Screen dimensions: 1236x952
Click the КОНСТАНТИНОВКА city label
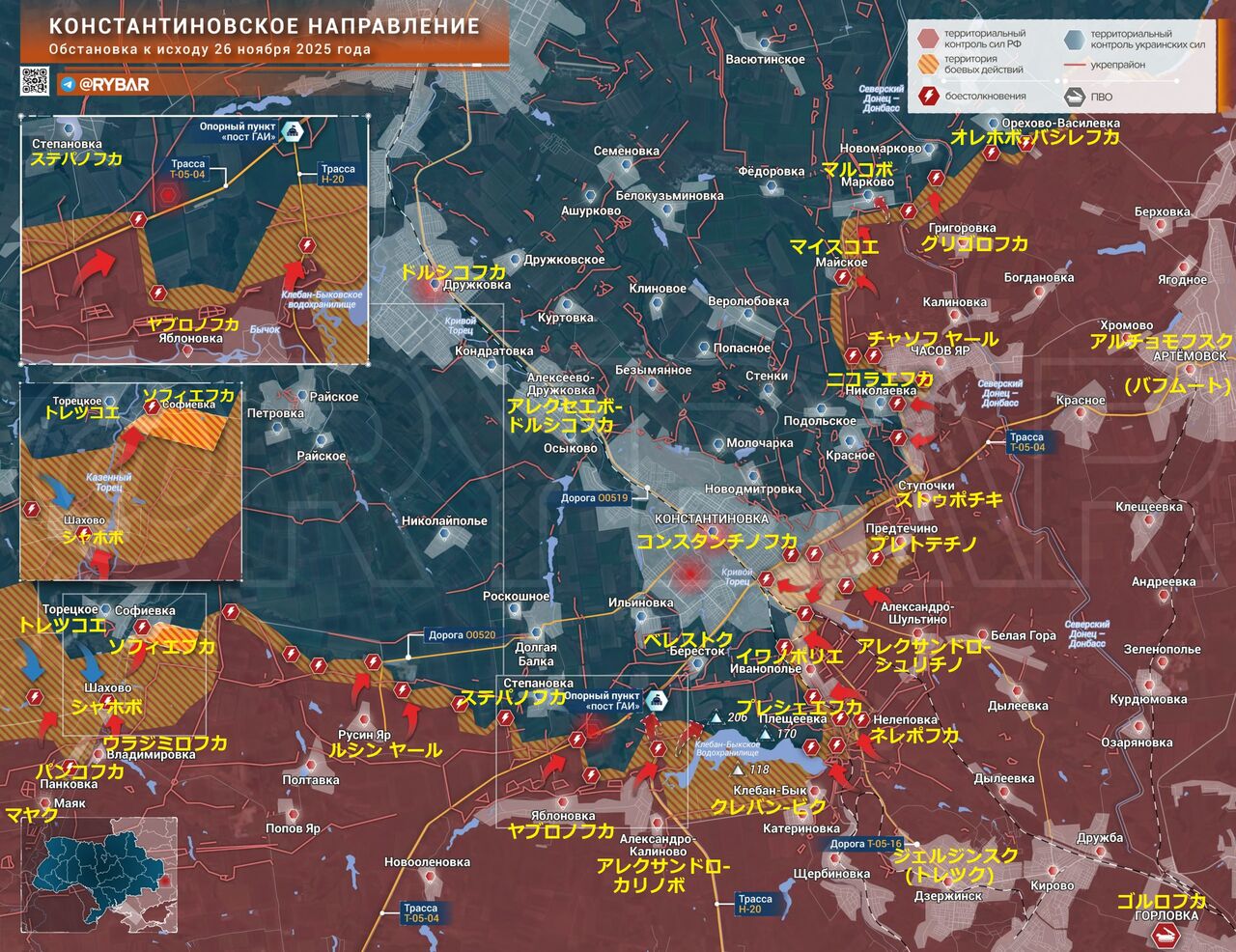tap(712, 519)
